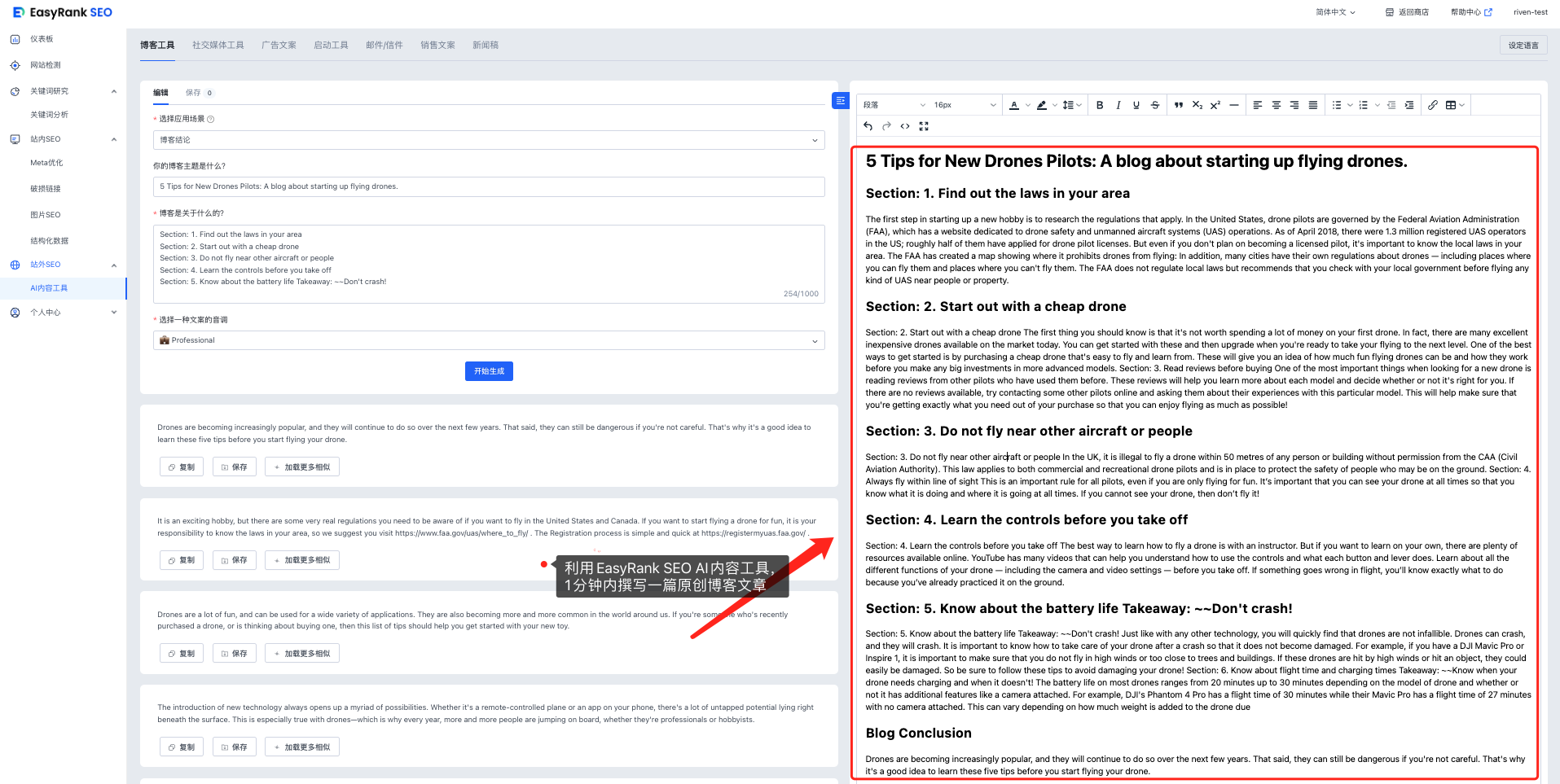Collapse the 站内SEO sidebar section
The height and width of the screenshot is (784, 1560).
tap(114, 139)
